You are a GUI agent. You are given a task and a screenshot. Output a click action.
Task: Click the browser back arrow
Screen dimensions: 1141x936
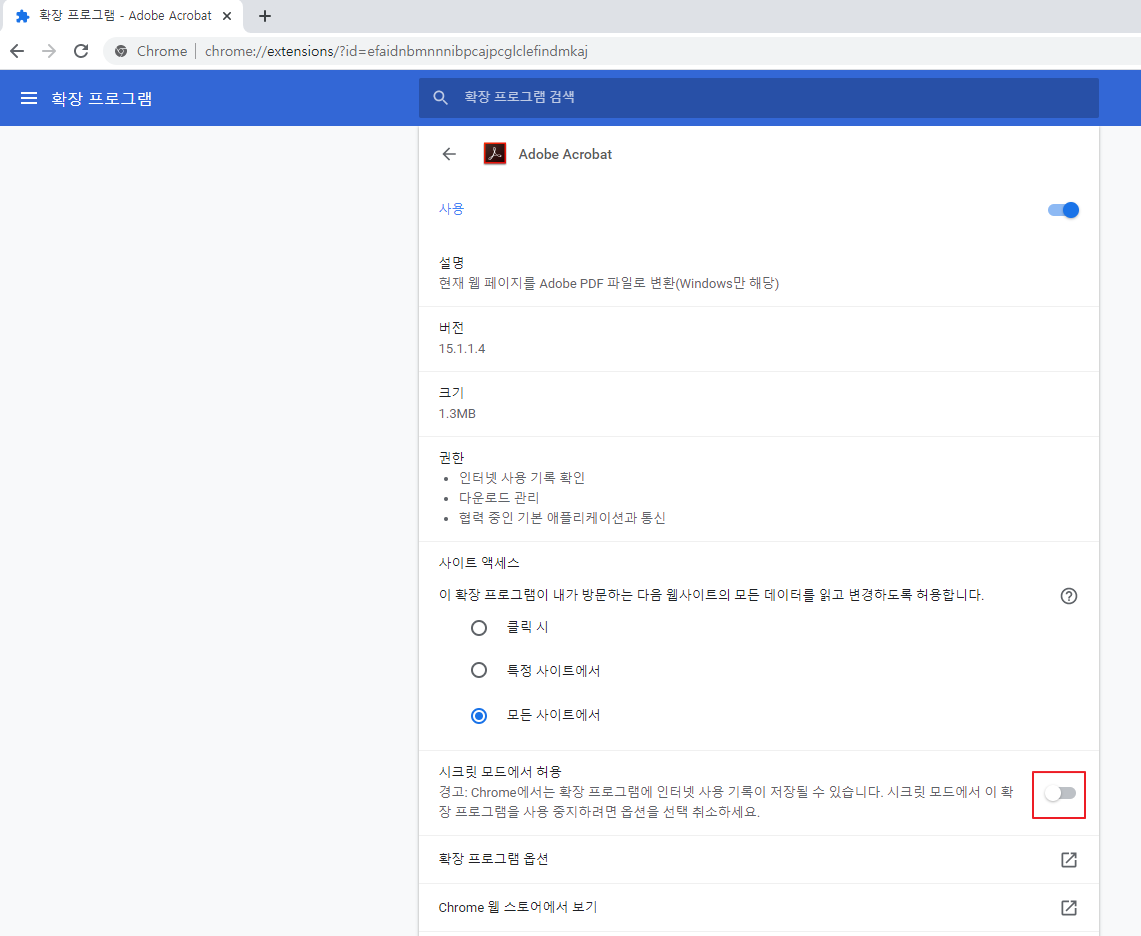point(17,51)
